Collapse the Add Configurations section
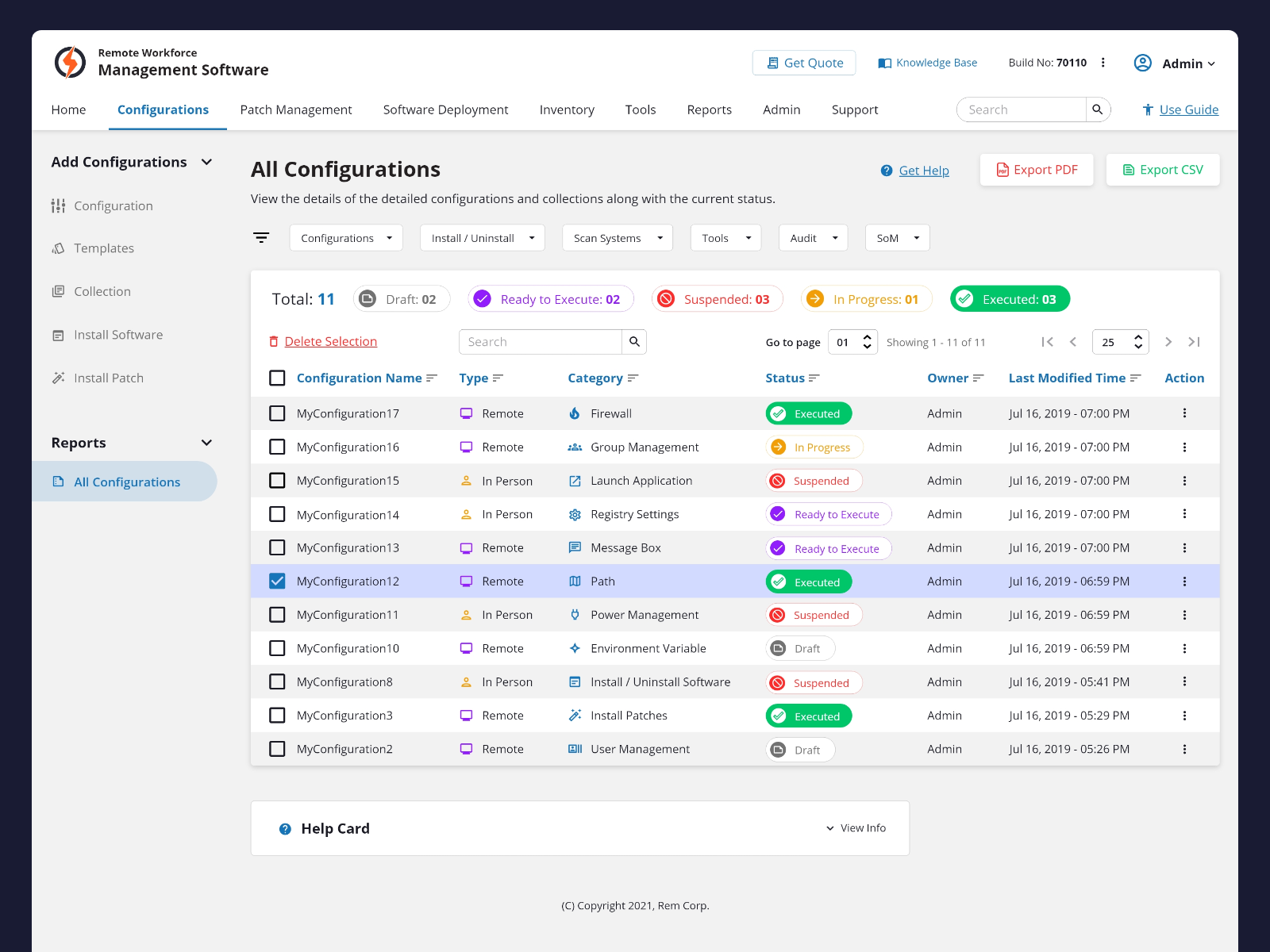Image resolution: width=1270 pixels, height=952 pixels. tap(206, 162)
